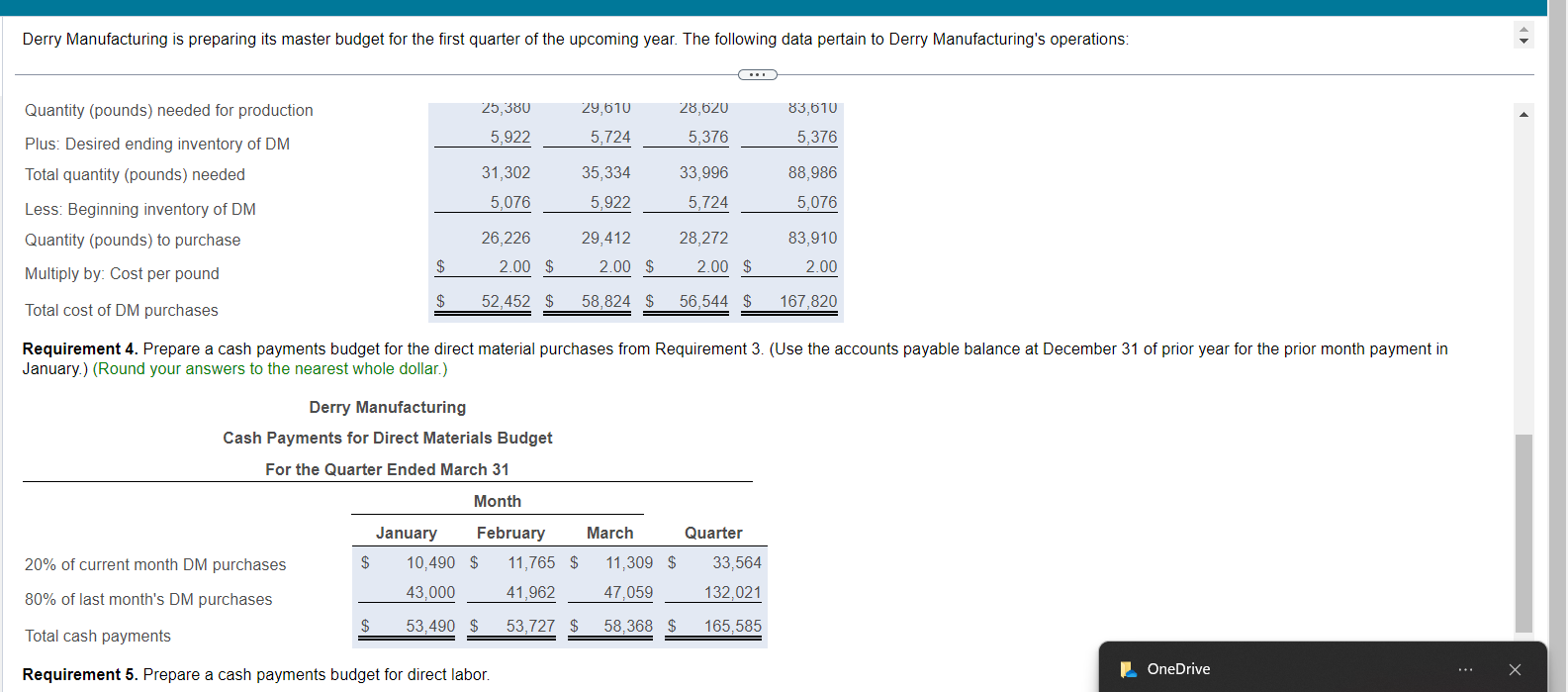This screenshot has height=692, width=1568.
Task: Click 'Cash Payments for Direct Materials Budget' title
Action: [x=388, y=438]
